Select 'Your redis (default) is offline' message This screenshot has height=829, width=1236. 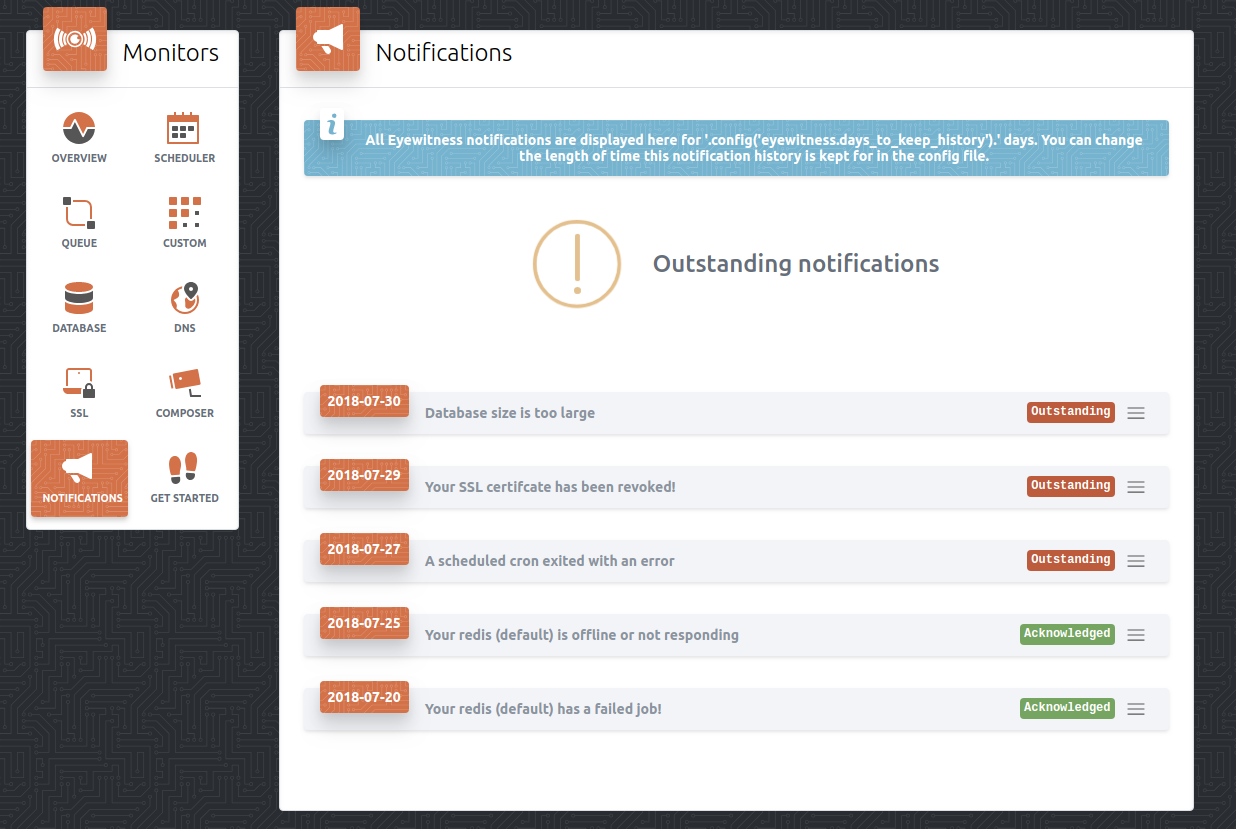[582, 635]
